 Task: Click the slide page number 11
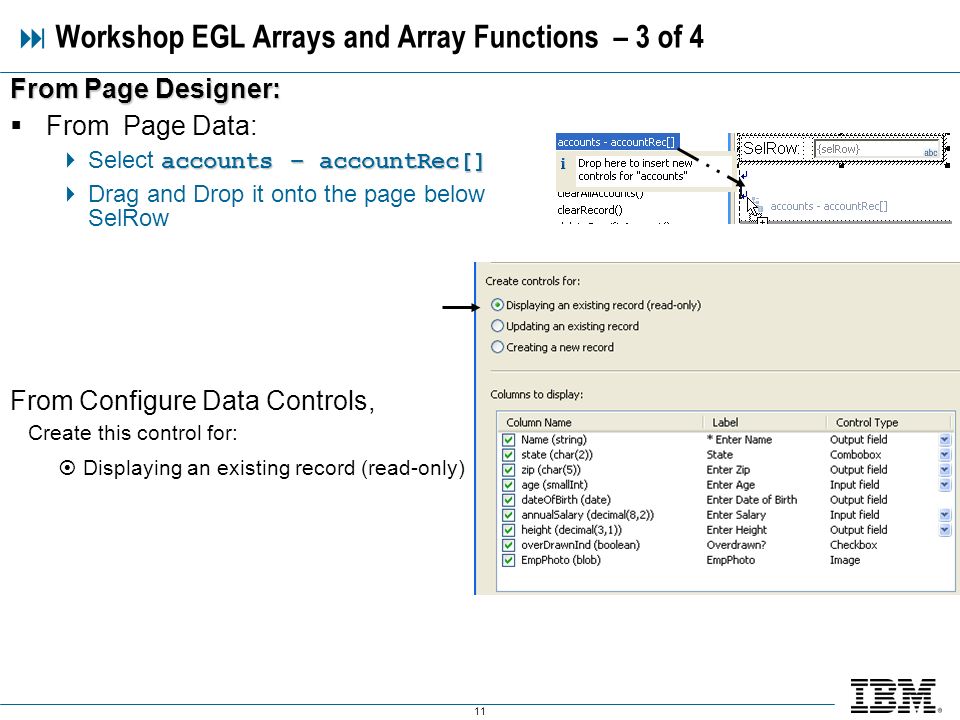coord(480,711)
